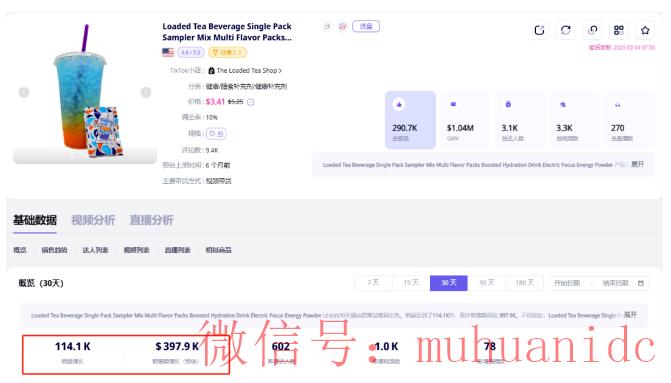Image resolution: width=671 pixels, height=383 pixels.
Task: Select 7天 time range
Action: pyautogui.click(x=373, y=283)
